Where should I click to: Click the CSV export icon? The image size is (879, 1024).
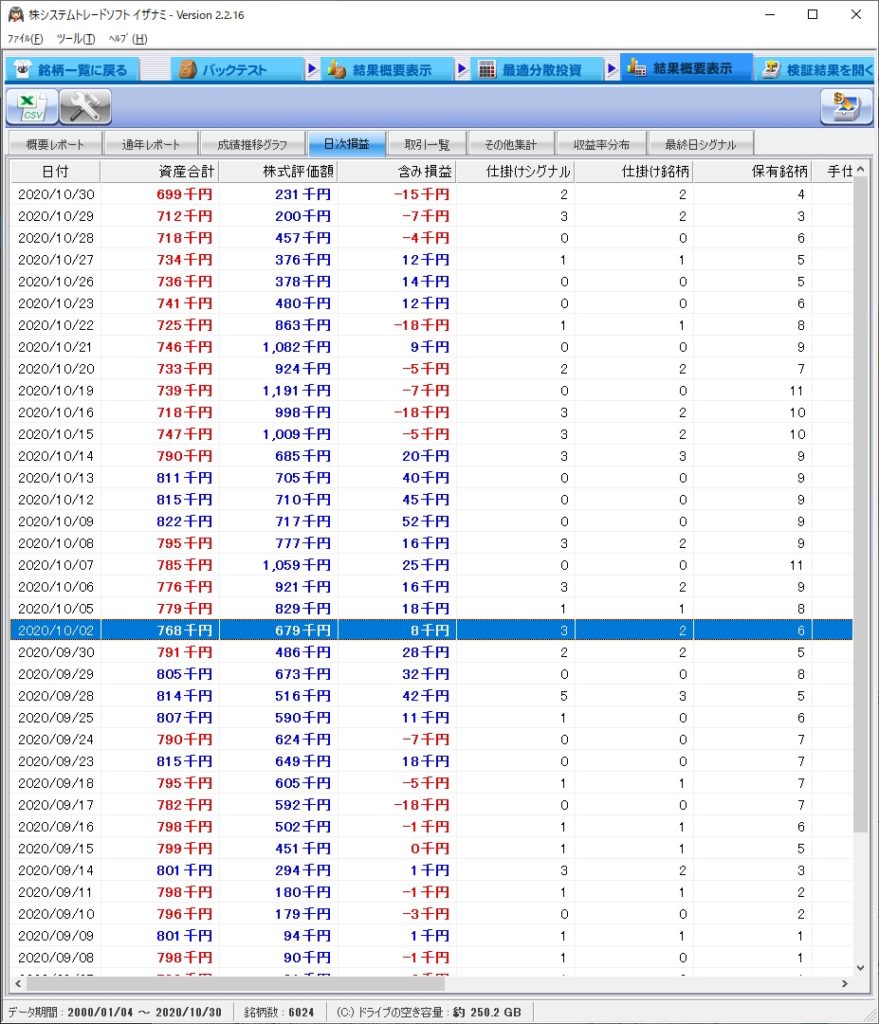tap(32, 106)
